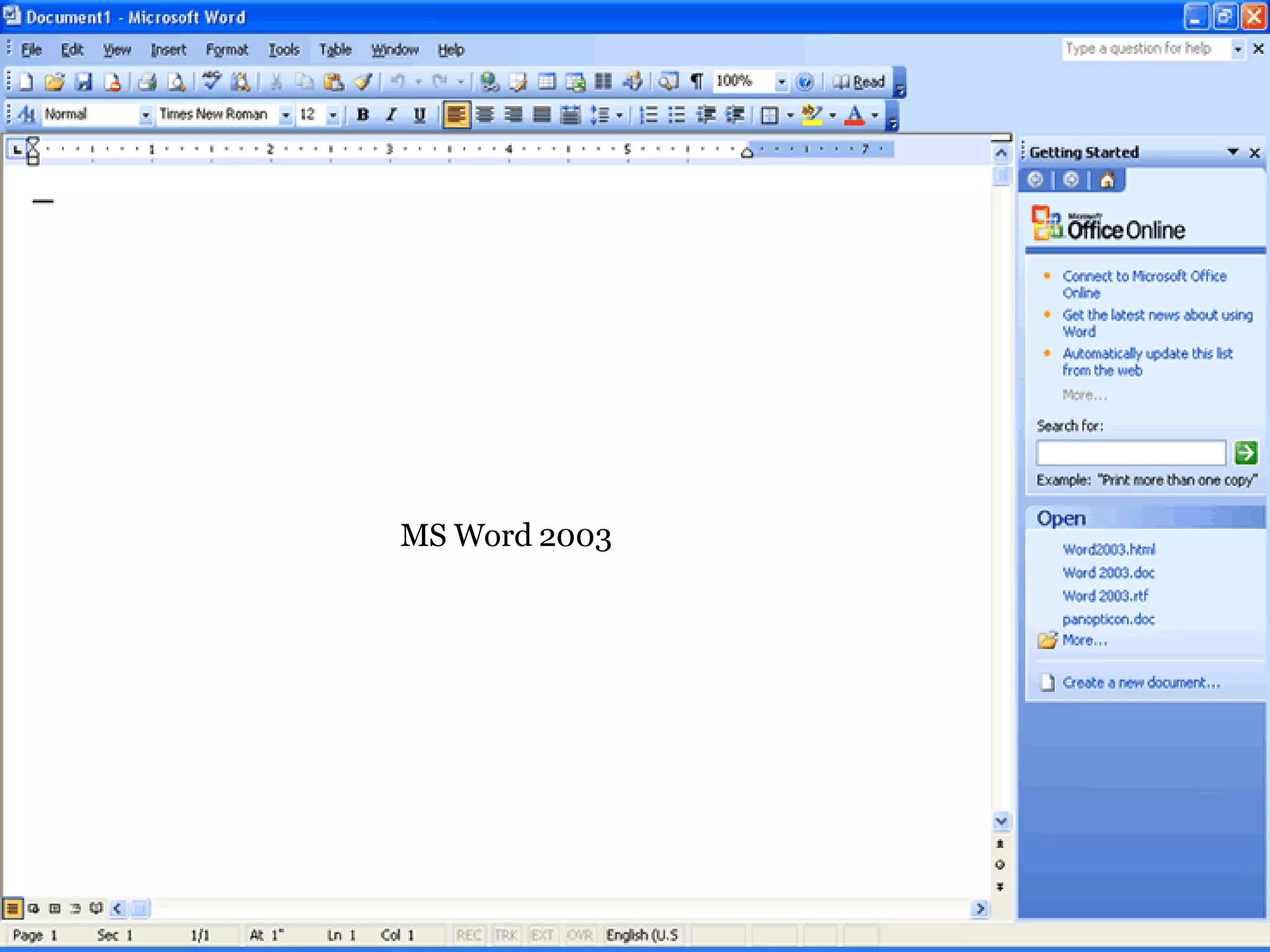Open the Edit menu
This screenshot has width=1270, height=952.
(72, 50)
